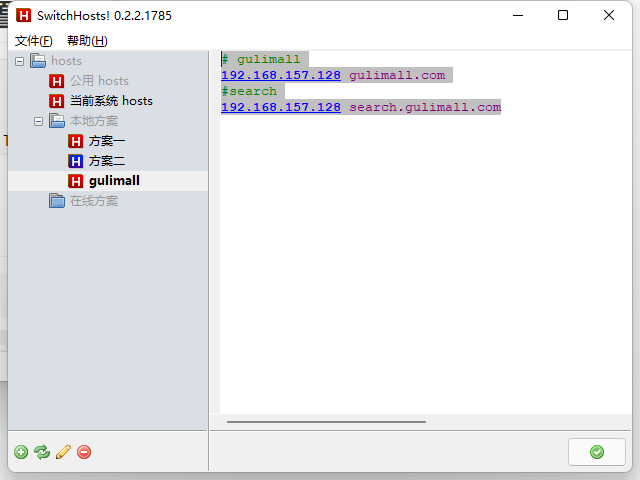Click the red H icon beside gulimall
Viewport: 640px width, 480px height.
(76, 181)
